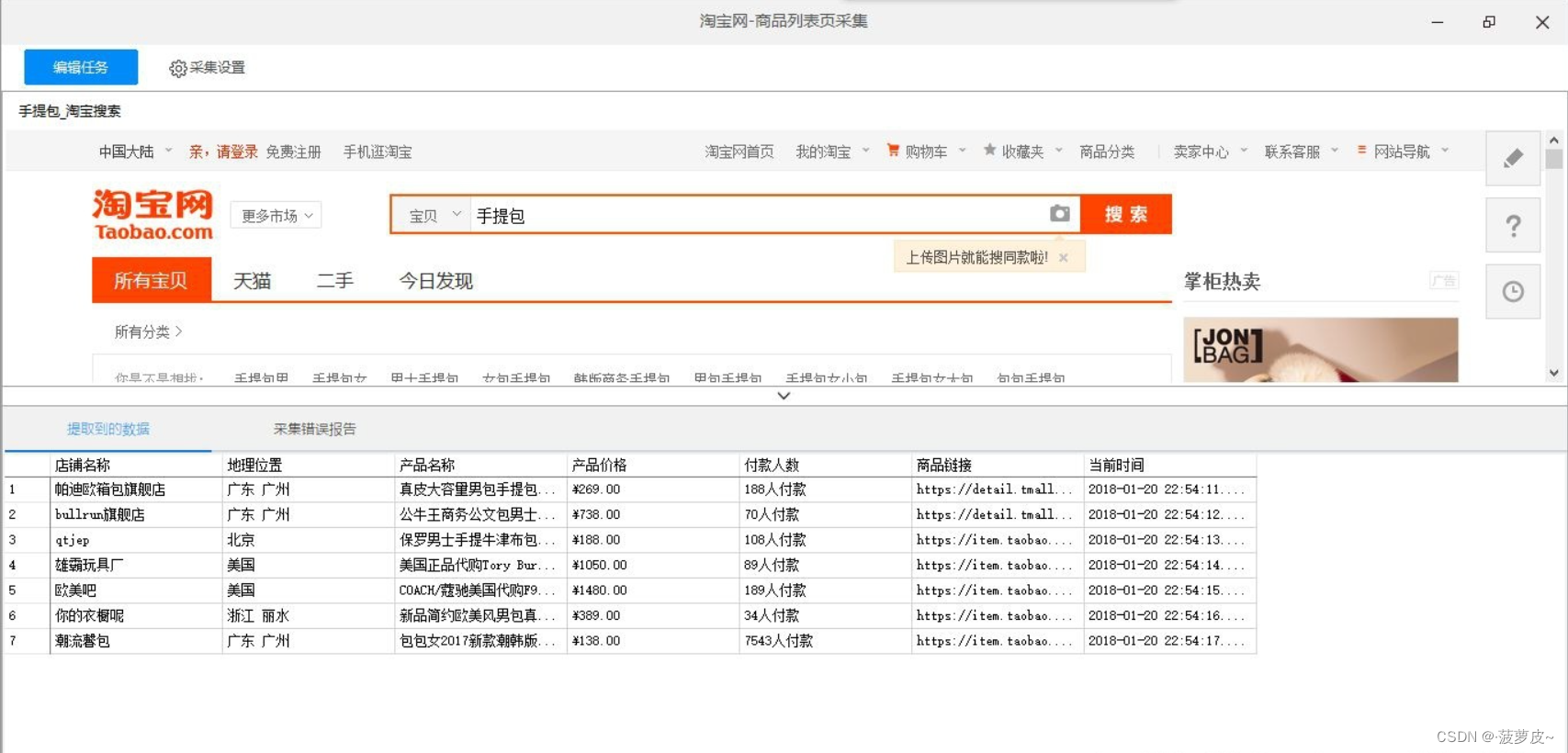Click the 产品价格 column header
The height and width of the screenshot is (753, 1568).
pos(653,465)
